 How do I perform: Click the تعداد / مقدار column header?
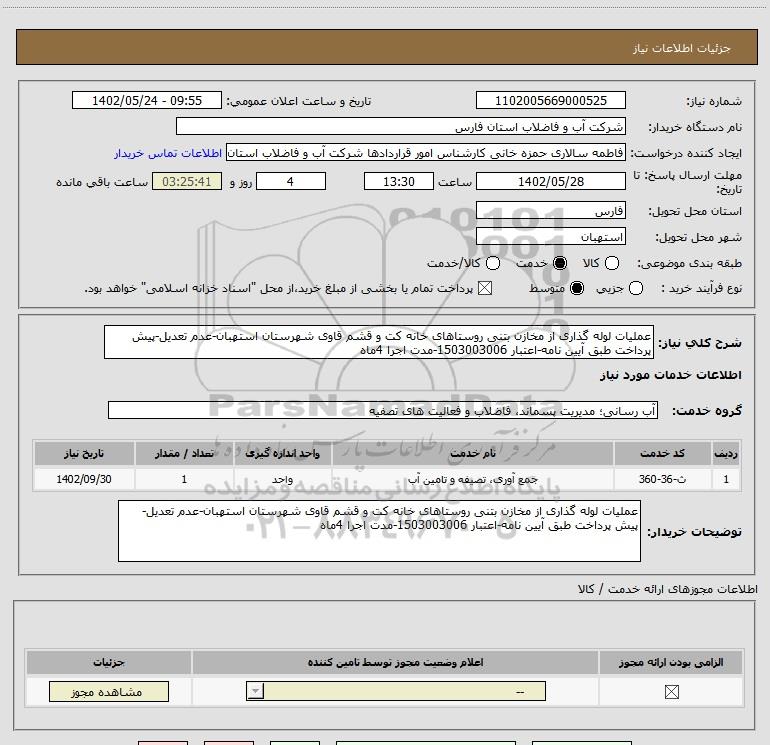(x=184, y=453)
